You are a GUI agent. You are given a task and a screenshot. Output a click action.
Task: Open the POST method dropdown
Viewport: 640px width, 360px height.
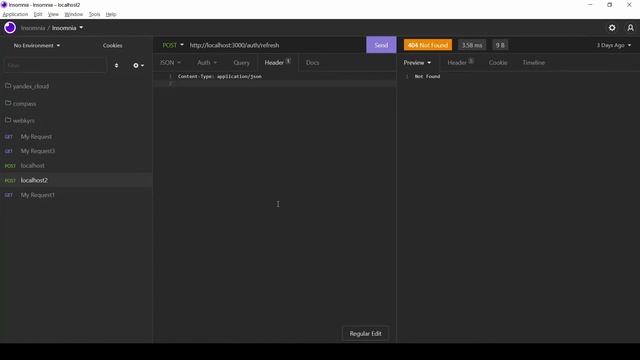173,45
